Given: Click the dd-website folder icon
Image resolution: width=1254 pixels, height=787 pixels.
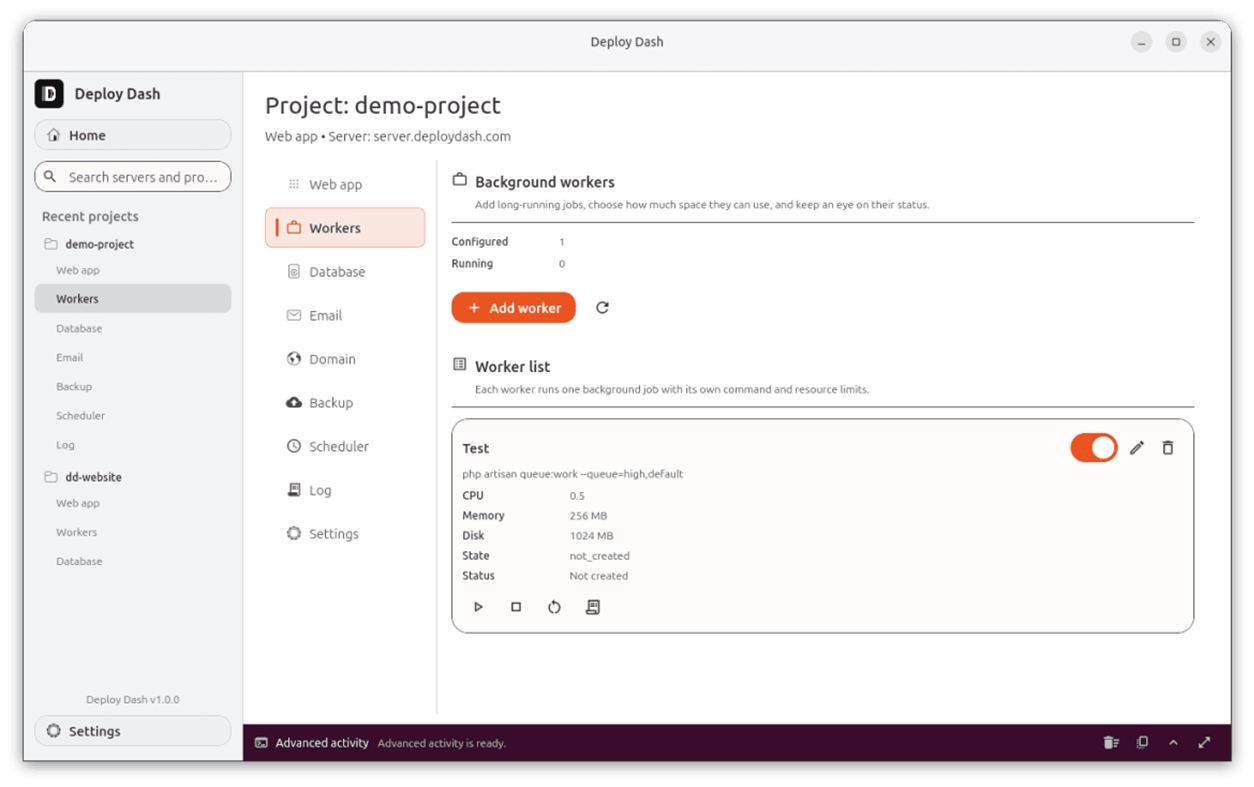Looking at the screenshot, I should click(50, 477).
